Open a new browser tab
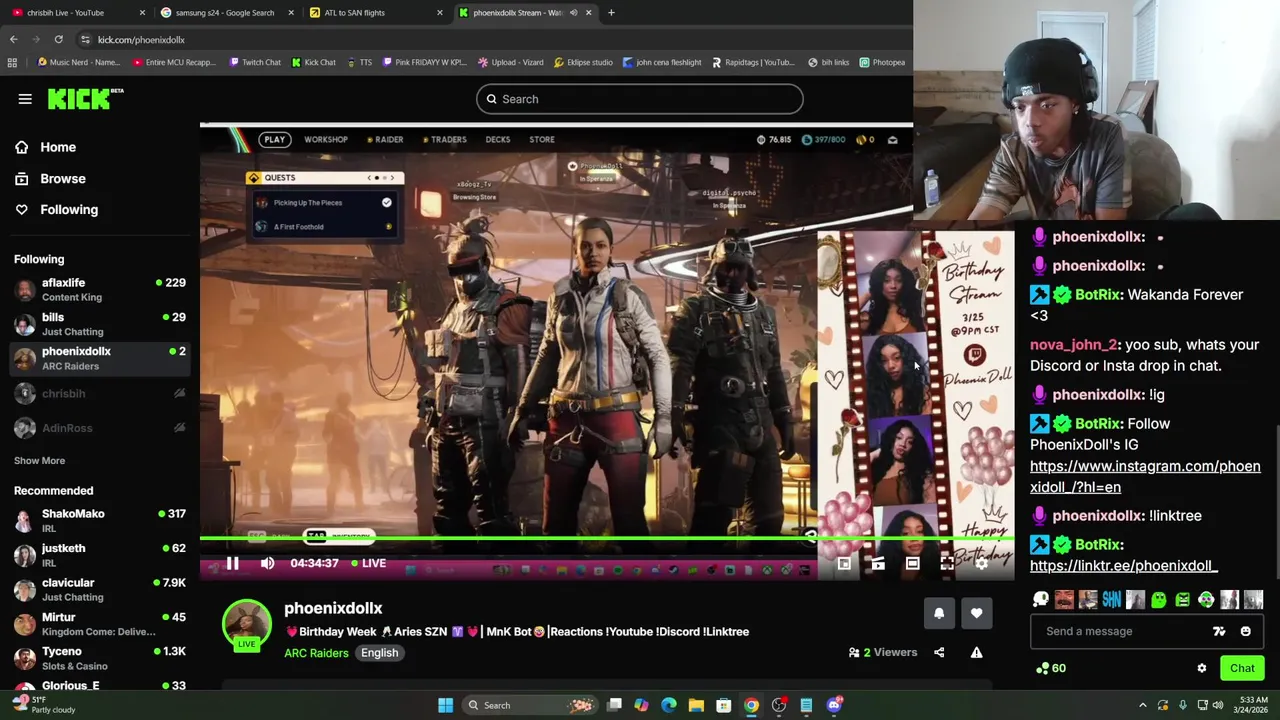The image size is (1280, 720). click(612, 13)
